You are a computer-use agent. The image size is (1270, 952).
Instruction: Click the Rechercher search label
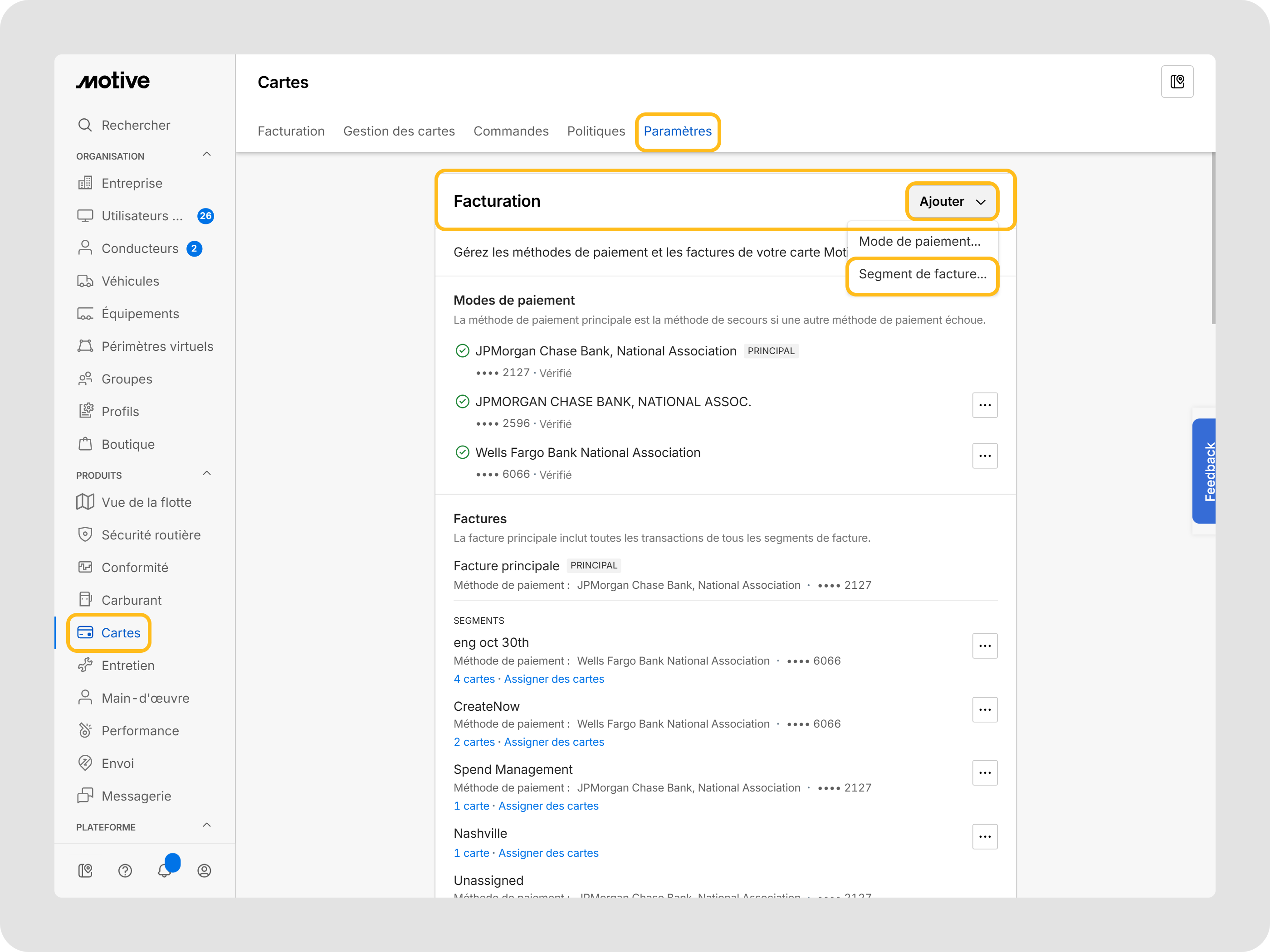136,125
